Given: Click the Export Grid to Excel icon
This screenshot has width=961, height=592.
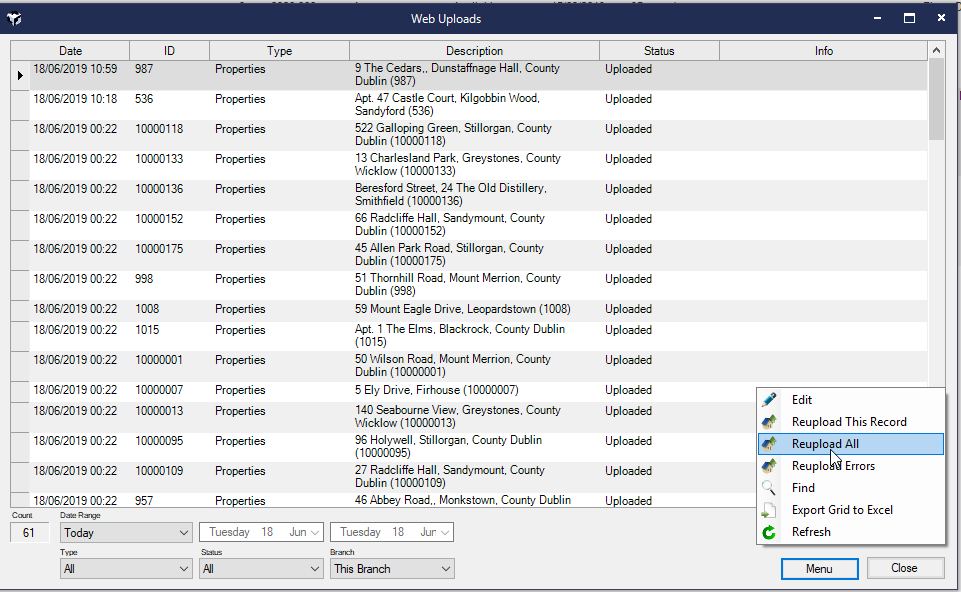Looking at the screenshot, I should tap(769, 510).
